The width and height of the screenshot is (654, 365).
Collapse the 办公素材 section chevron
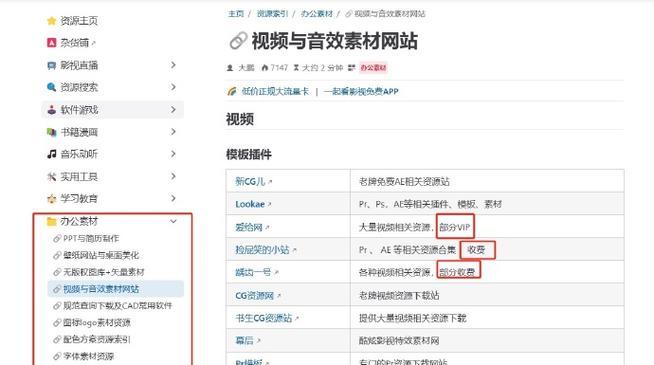tap(173, 222)
